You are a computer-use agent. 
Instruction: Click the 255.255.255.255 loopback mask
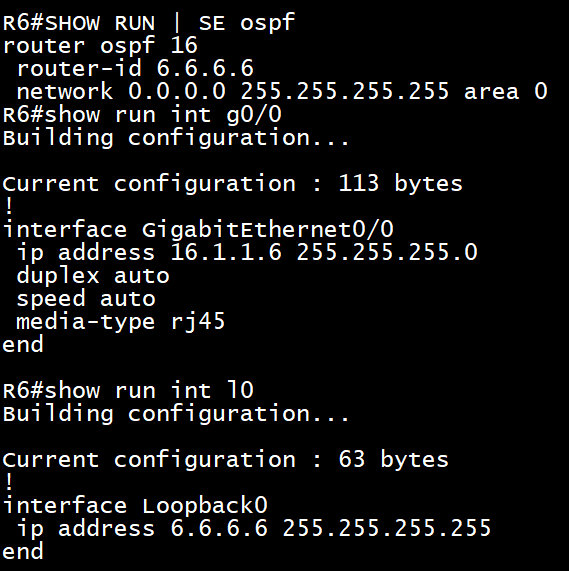(x=387, y=528)
